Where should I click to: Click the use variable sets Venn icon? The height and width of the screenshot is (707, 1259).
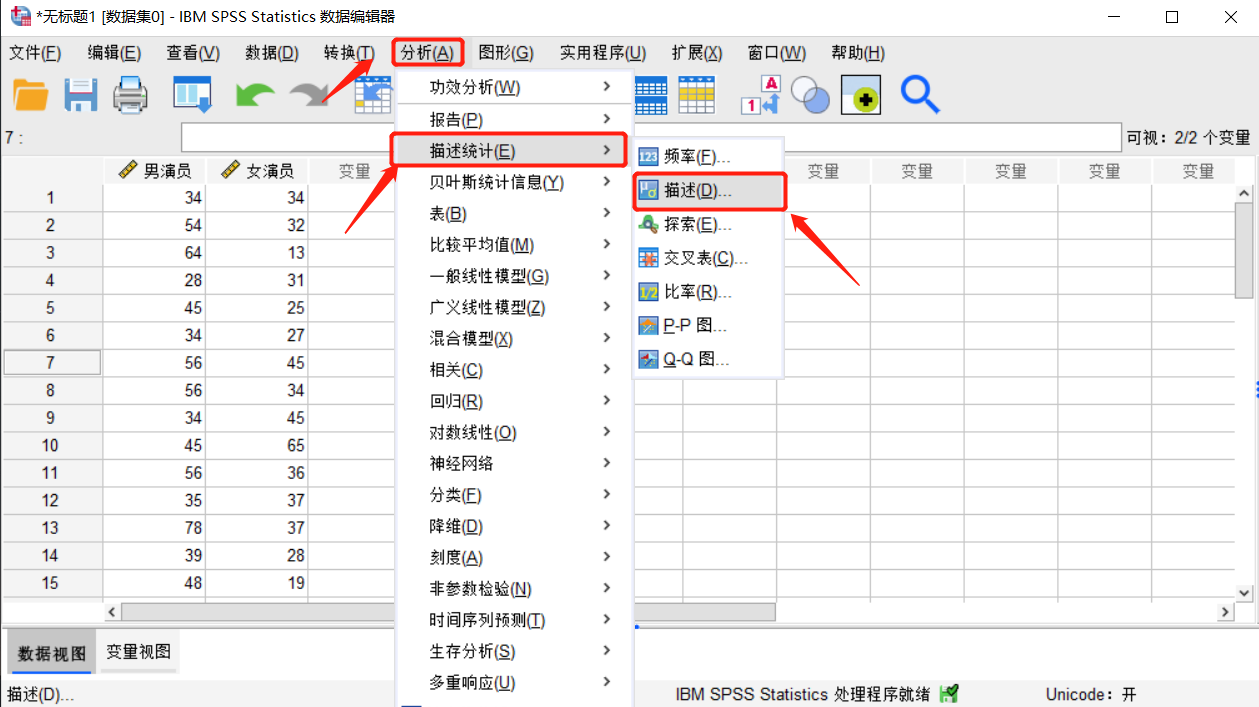(x=810, y=94)
